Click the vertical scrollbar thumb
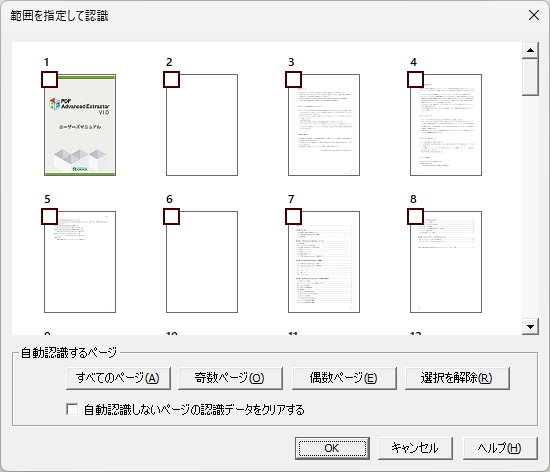The image size is (550, 472). (x=530, y=77)
